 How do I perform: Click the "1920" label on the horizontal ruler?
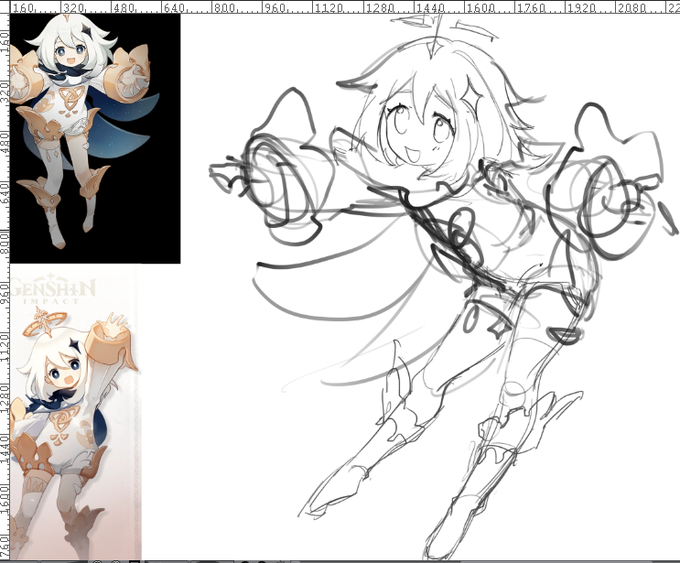click(x=581, y=8)
